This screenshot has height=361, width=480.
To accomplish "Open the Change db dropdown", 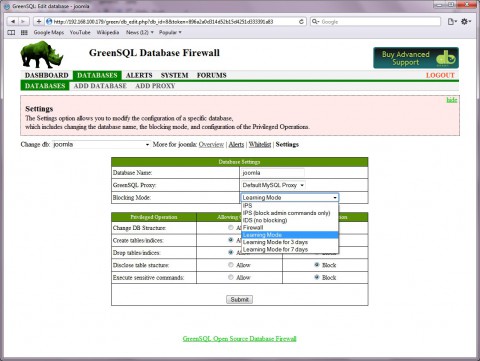I will 101,144.
